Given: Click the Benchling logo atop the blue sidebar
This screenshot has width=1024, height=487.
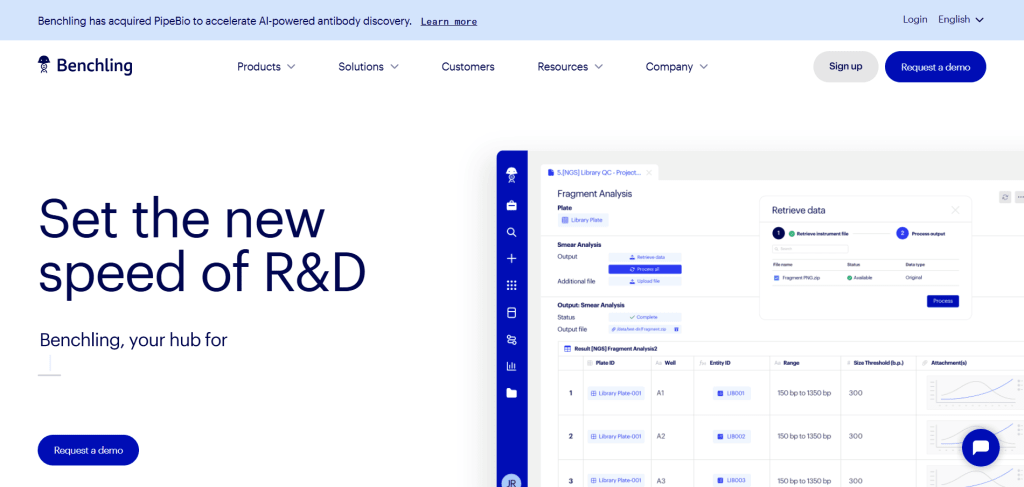Looking at the screenshot, I should point(511,174).
